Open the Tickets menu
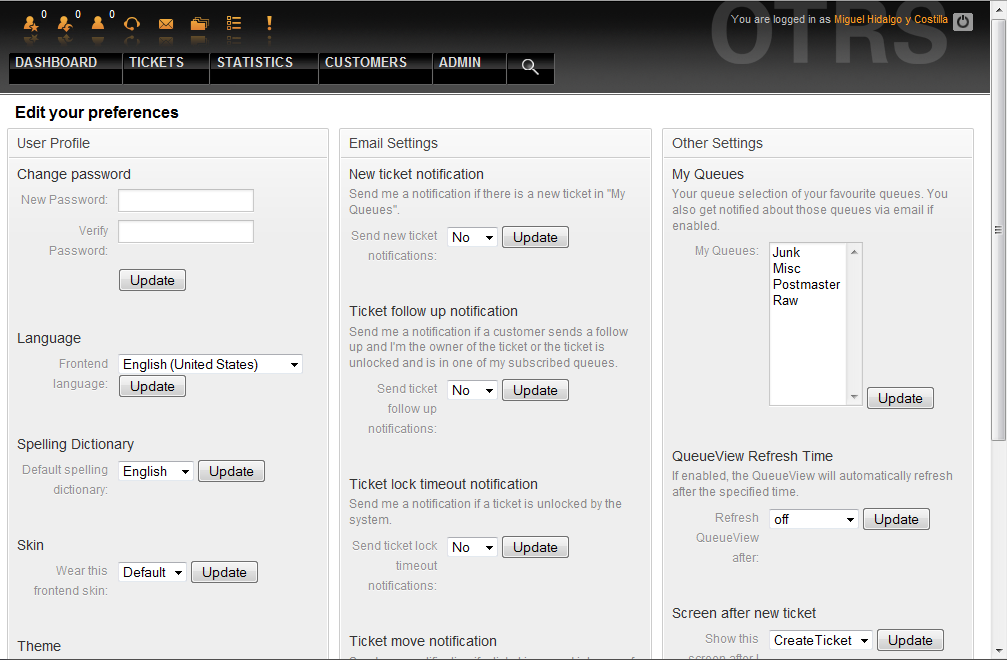The width and height of the screenshot is (1007, 660). [x=156, y=62]
